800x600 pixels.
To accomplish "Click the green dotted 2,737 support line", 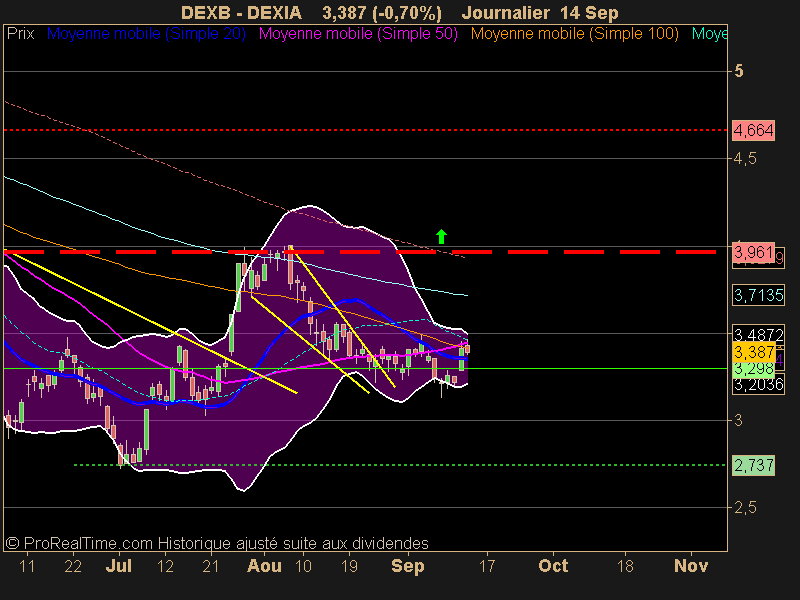I will pyautogui.click(x=400, y=465).
